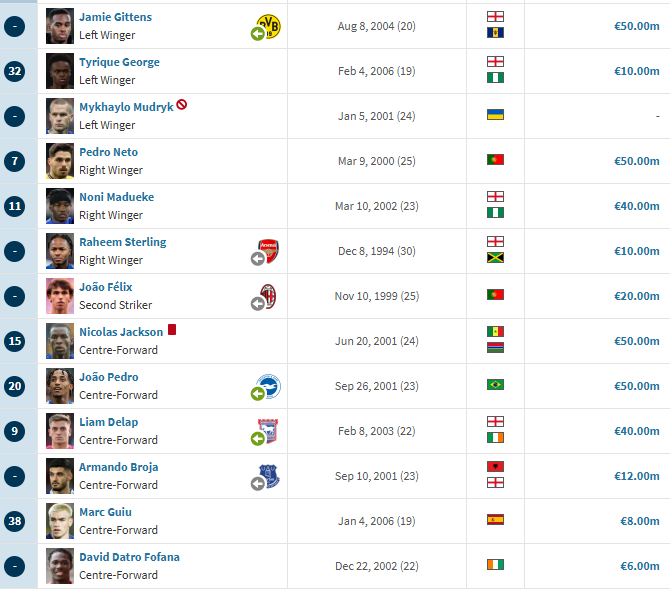The width and height of the screenshot is (670, 592).
Task: Click the Ukraine flag in Mudryk's row
Action: tap(495, 115)
